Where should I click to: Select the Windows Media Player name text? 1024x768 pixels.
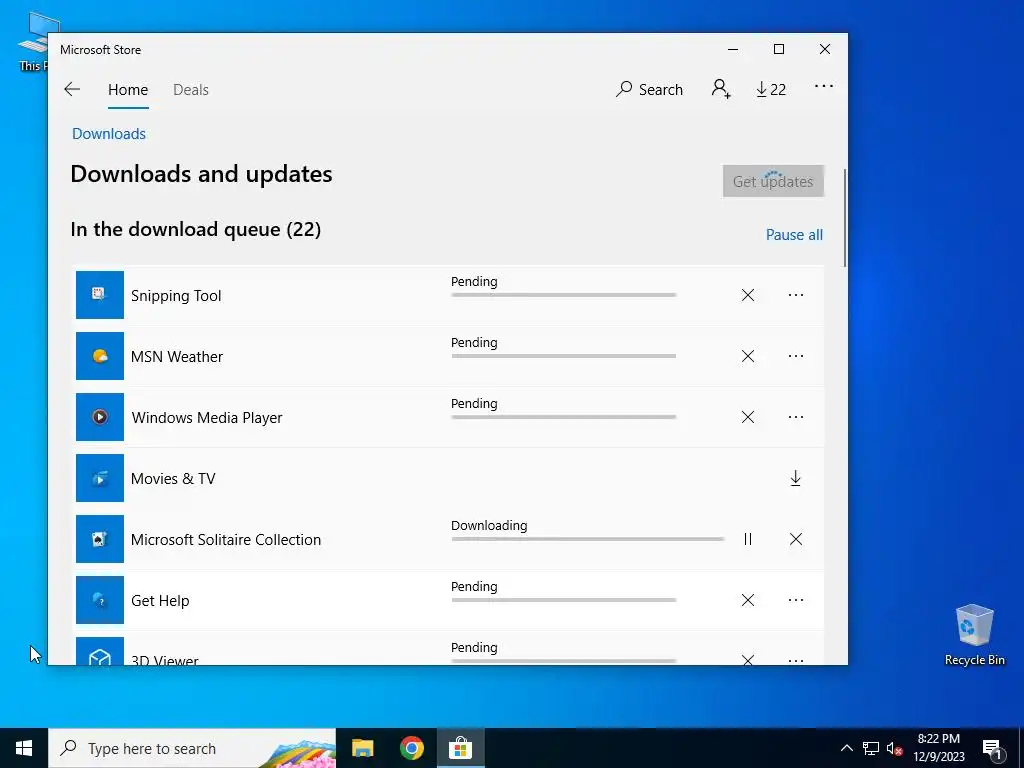point(207,418)
